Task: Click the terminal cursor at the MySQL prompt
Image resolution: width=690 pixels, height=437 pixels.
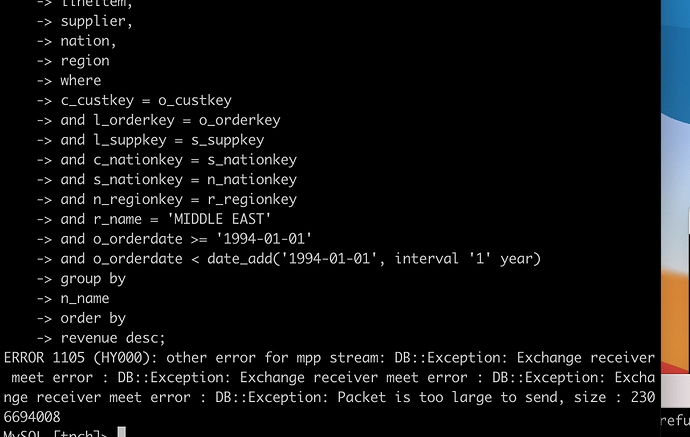Action: tap(121, 433)
